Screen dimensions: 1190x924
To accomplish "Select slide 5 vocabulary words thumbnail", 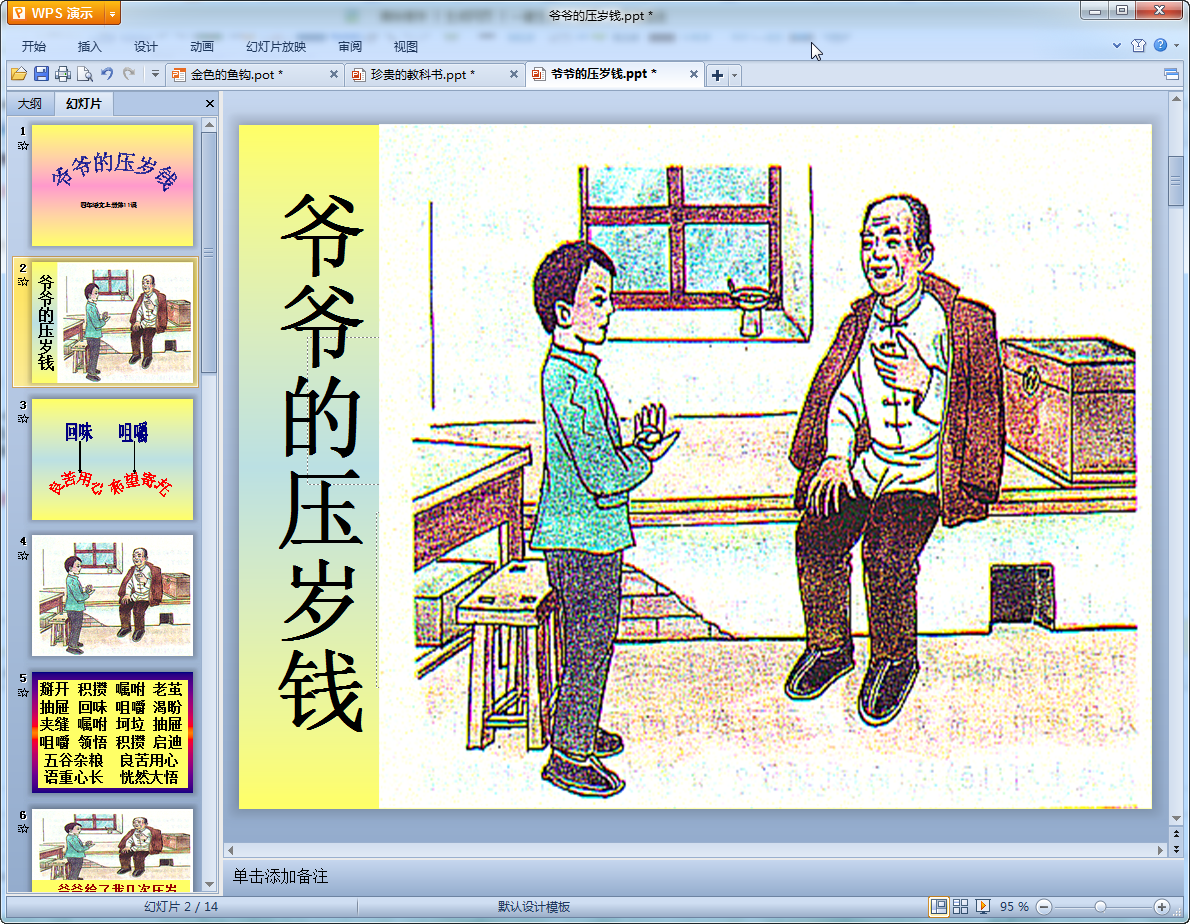I will (x=112, y=732).
